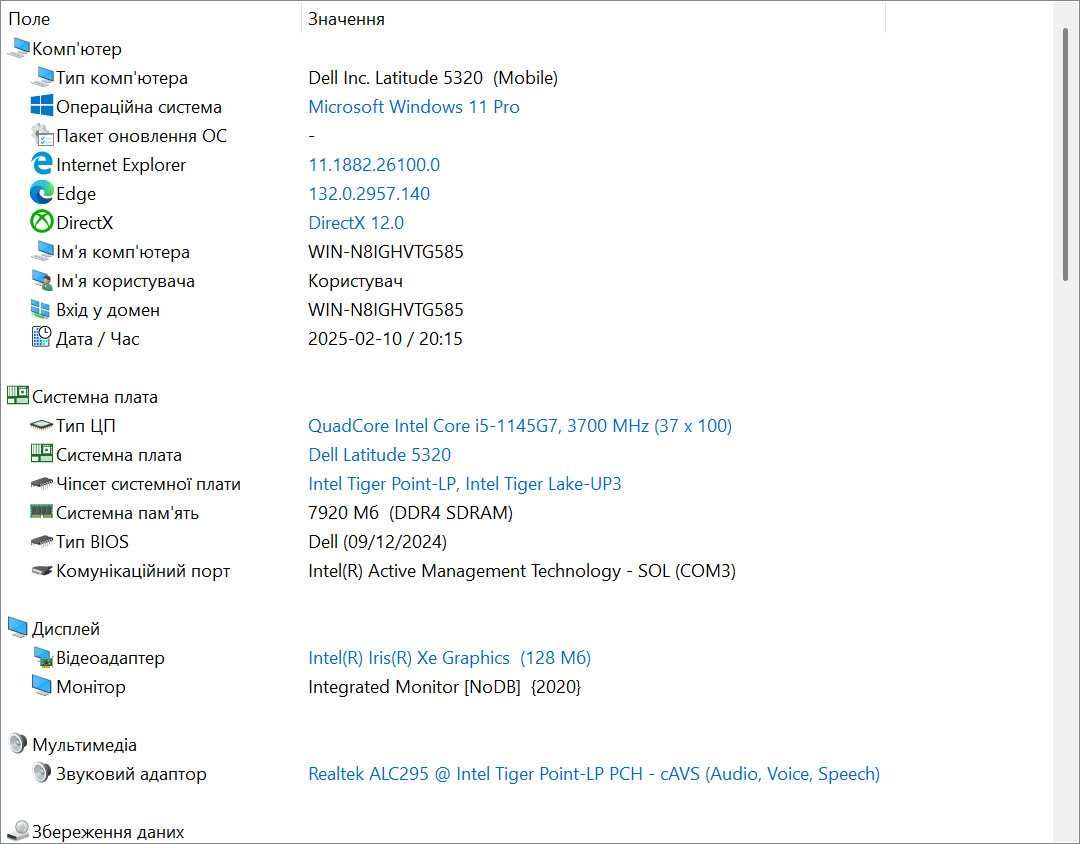Open the QuadCore Intel Core i5-1145G7 link

[520, 426]
